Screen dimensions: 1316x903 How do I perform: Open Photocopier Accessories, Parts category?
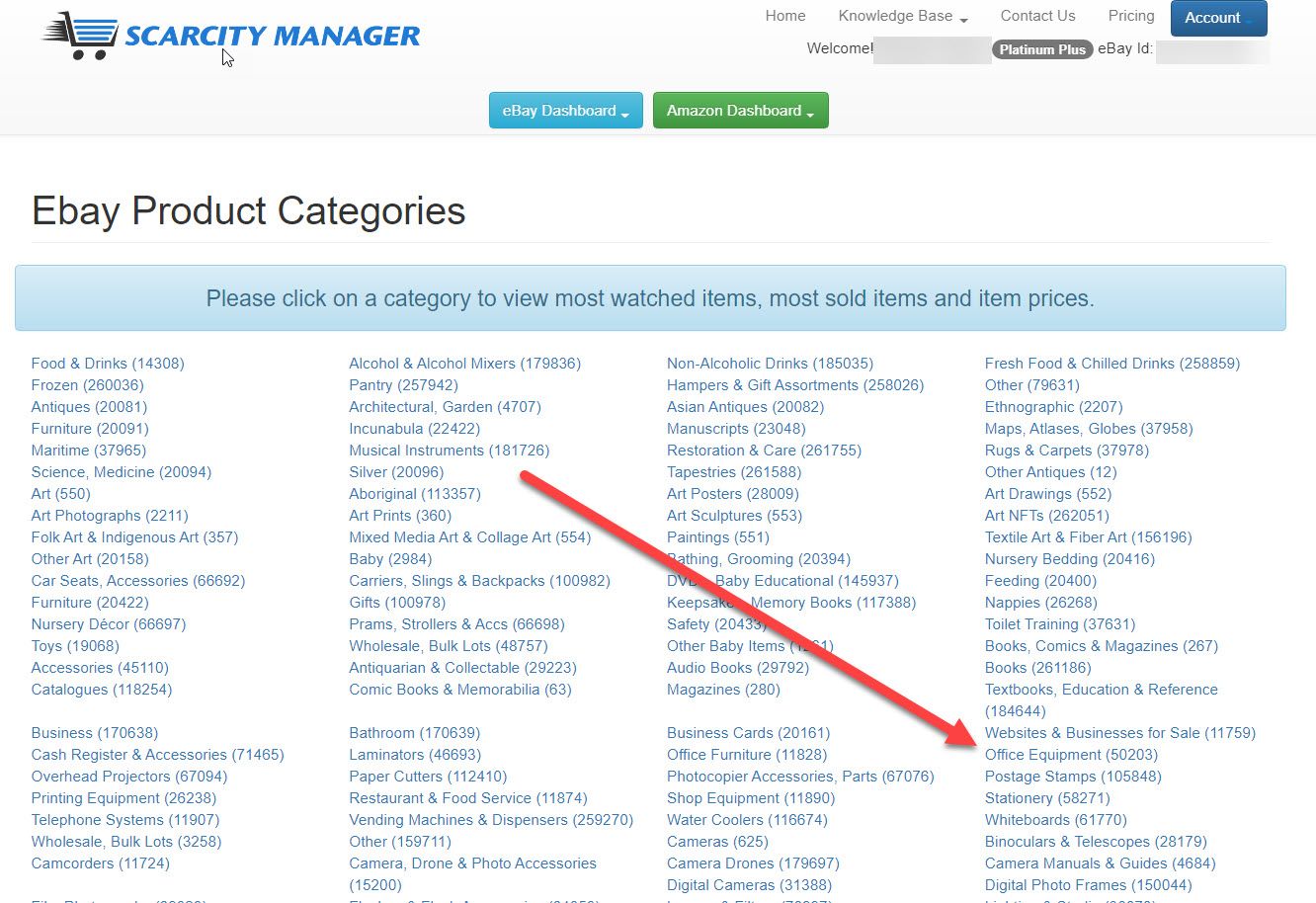800,777
